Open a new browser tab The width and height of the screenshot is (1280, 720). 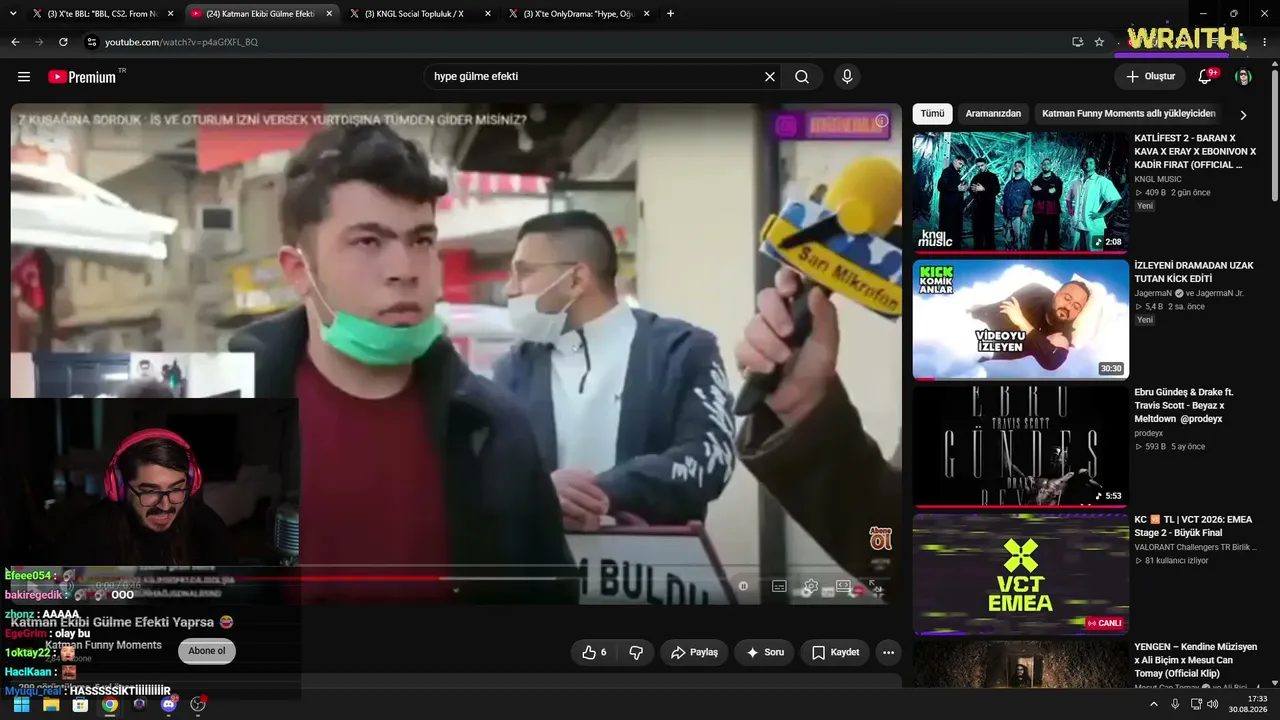670,14
